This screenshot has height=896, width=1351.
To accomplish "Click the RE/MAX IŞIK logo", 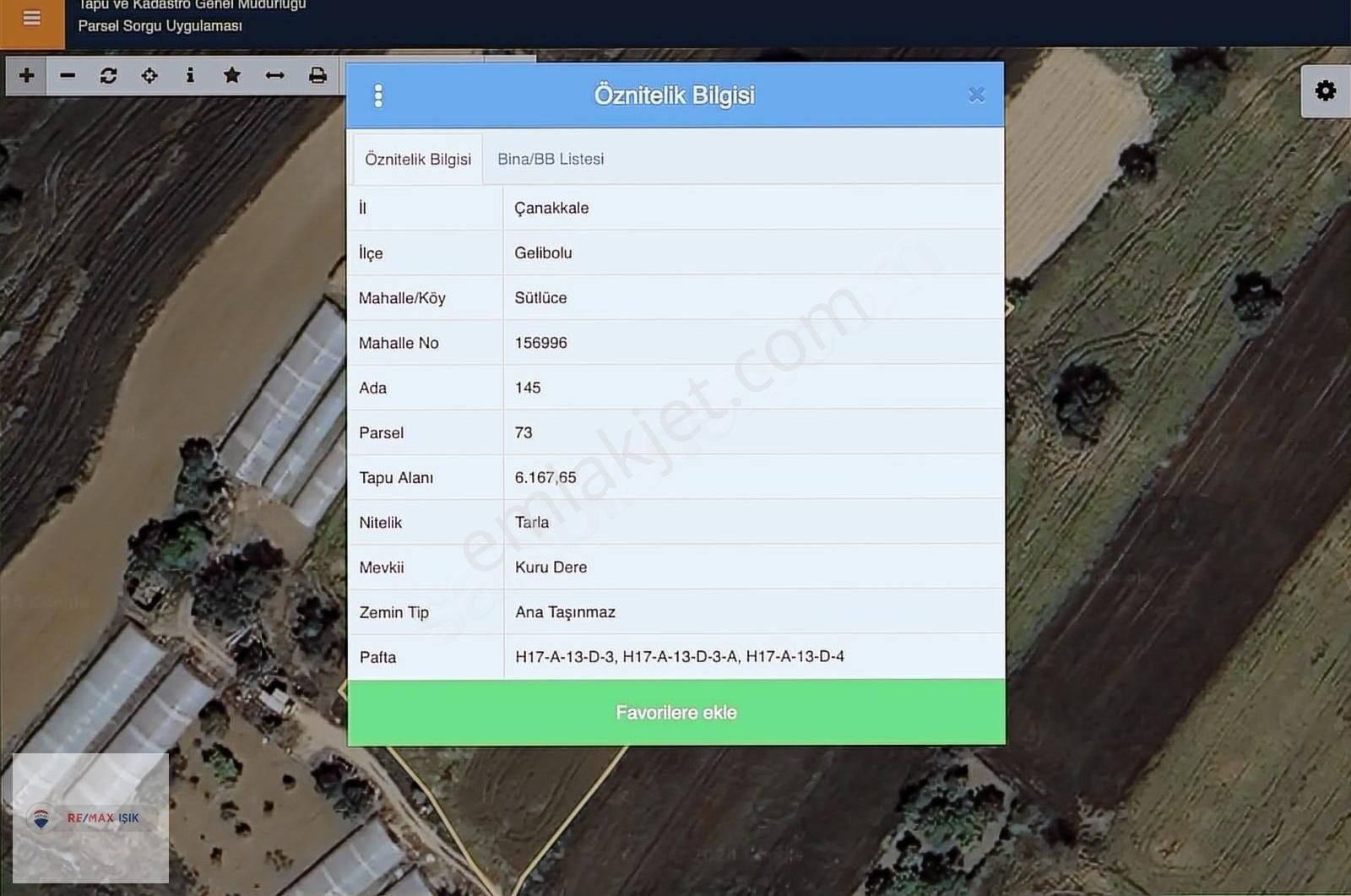I will [x=90, y=817].
